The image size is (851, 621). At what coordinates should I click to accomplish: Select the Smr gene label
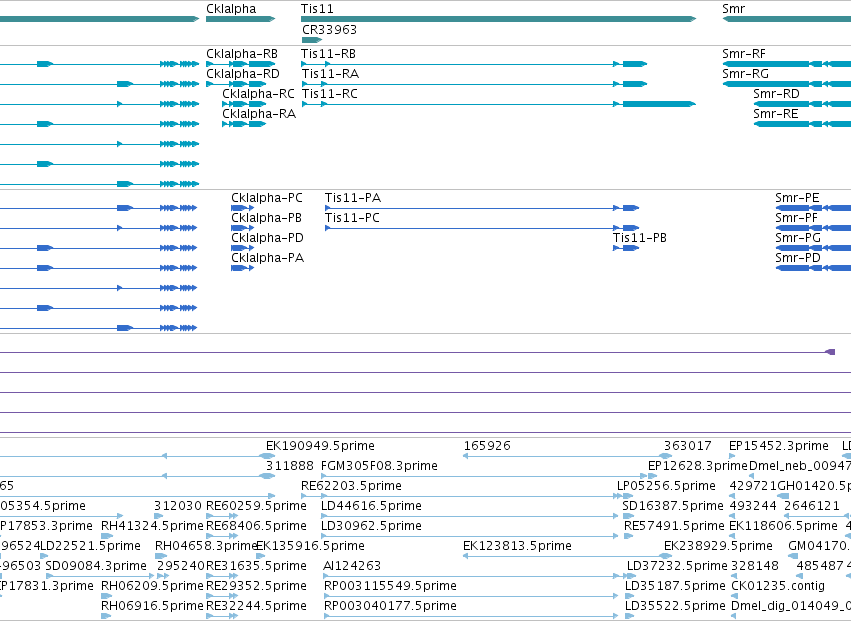(x=733, y=9)
